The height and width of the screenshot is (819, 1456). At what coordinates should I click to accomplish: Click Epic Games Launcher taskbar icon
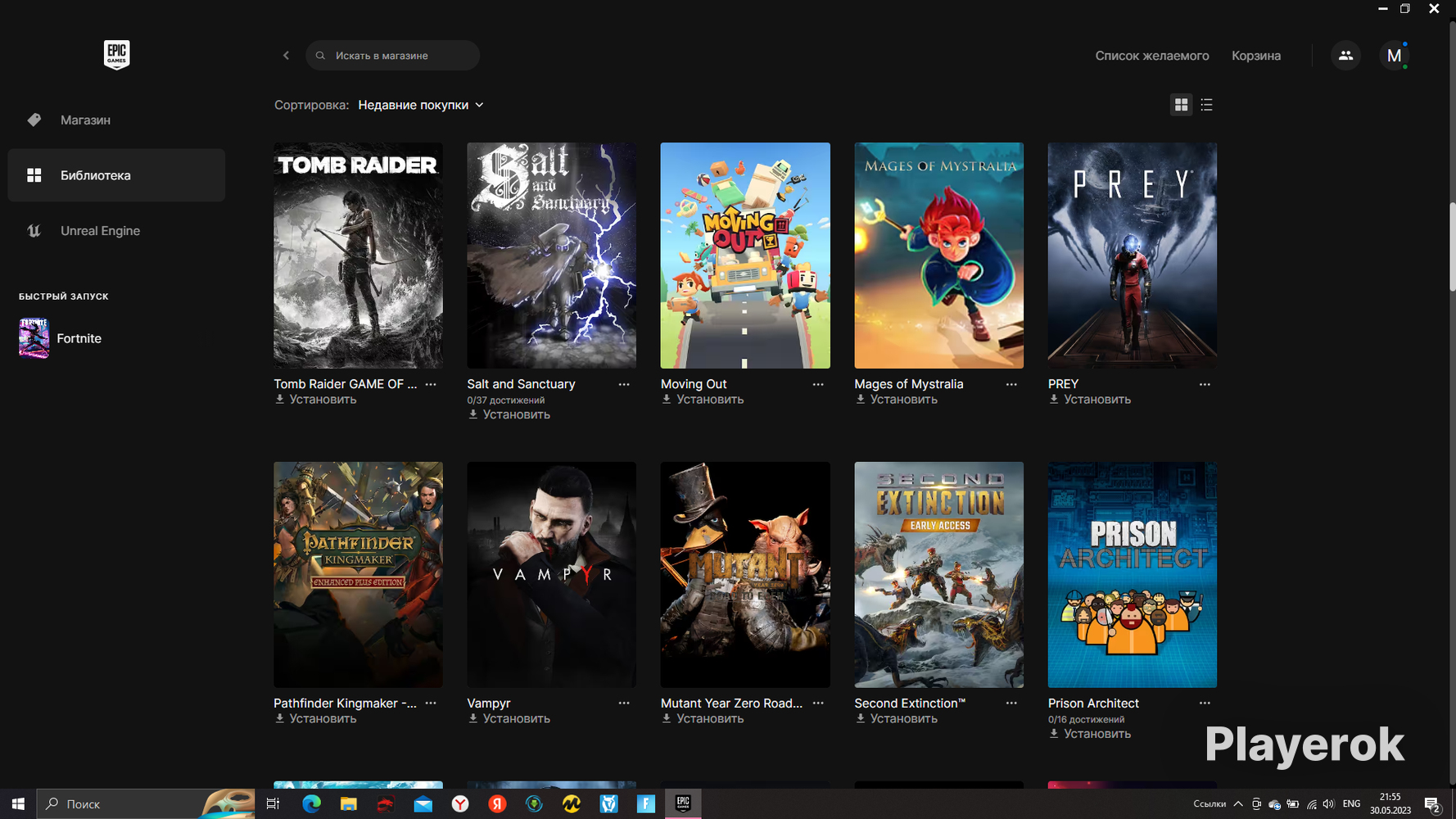click(x=683, y=803)
